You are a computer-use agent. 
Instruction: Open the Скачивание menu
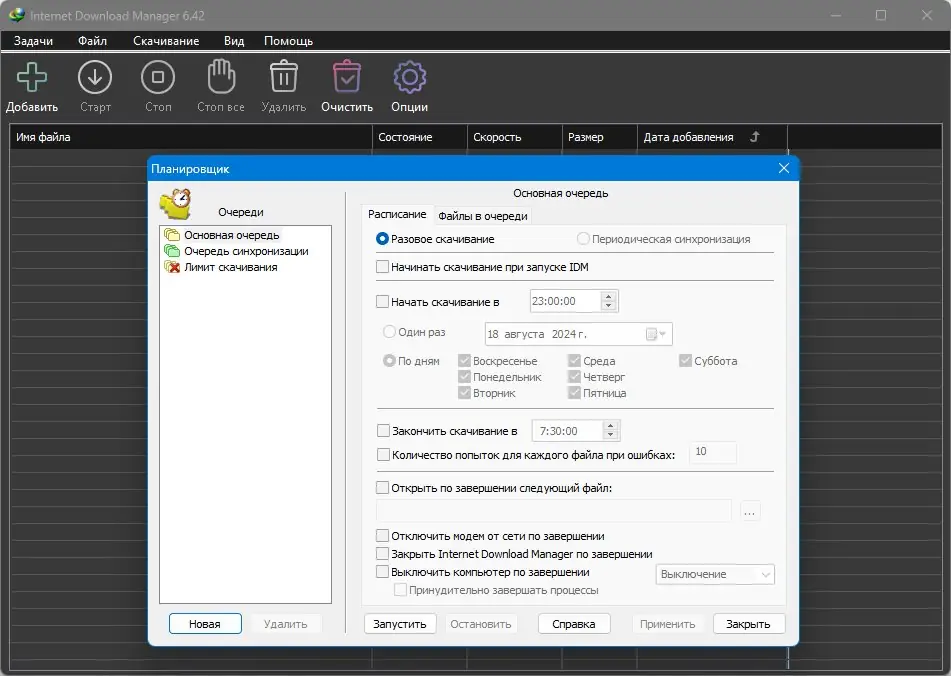click(x=166, y=41)
